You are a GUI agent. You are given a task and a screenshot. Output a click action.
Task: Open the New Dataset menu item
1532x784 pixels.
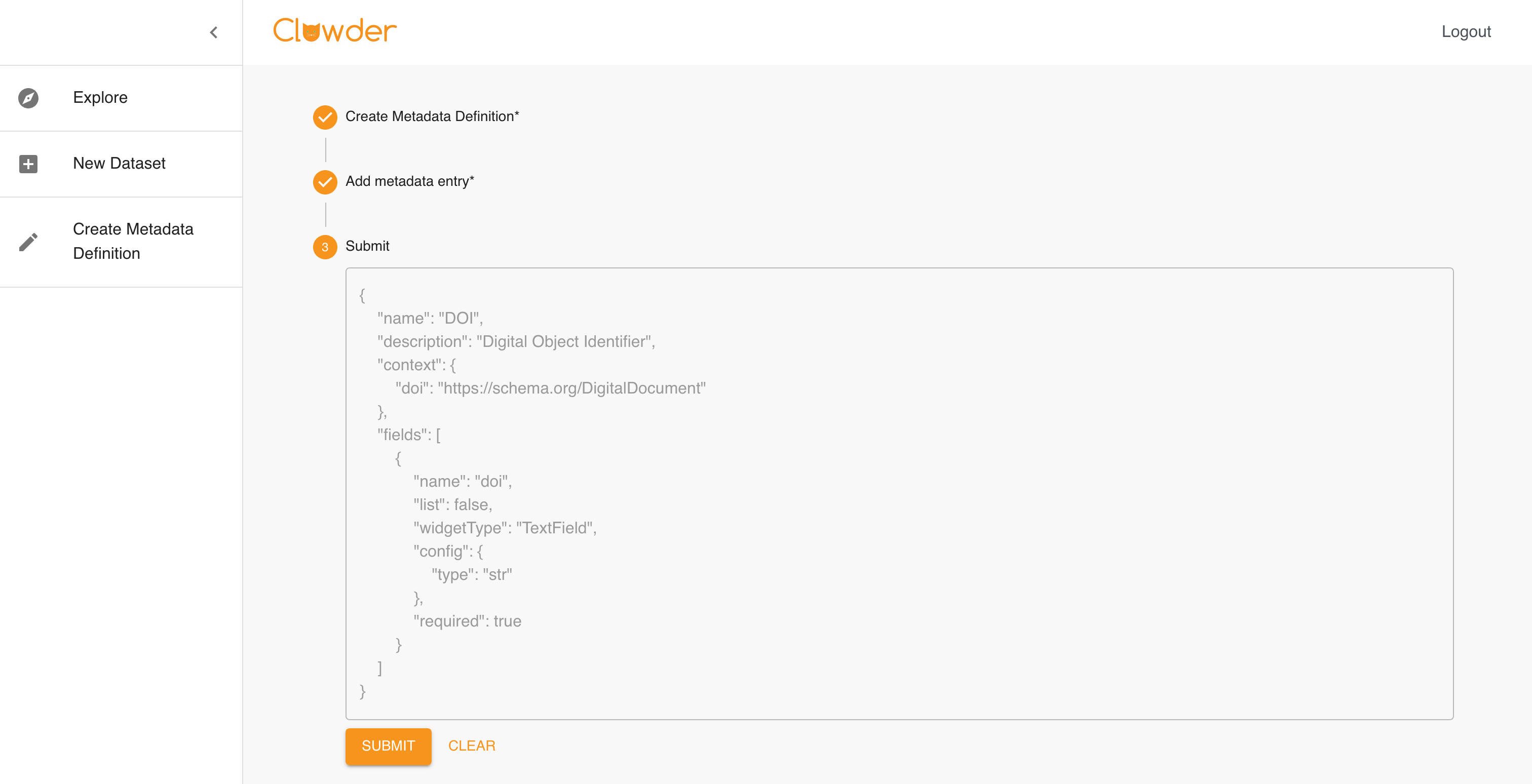119,164
